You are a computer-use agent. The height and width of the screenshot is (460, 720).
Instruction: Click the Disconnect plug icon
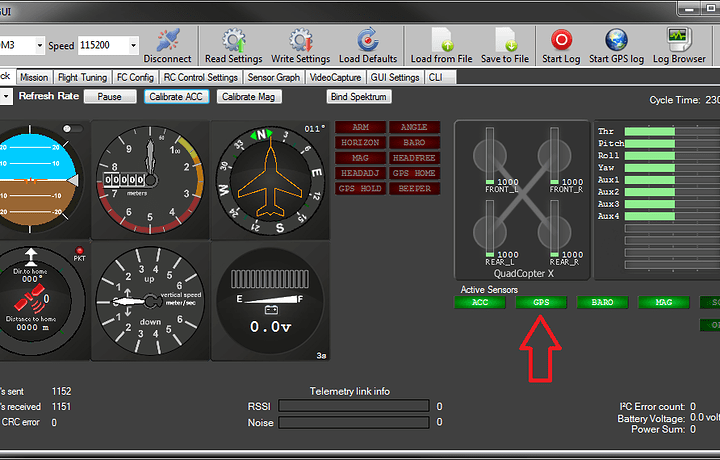coord(168,40)
